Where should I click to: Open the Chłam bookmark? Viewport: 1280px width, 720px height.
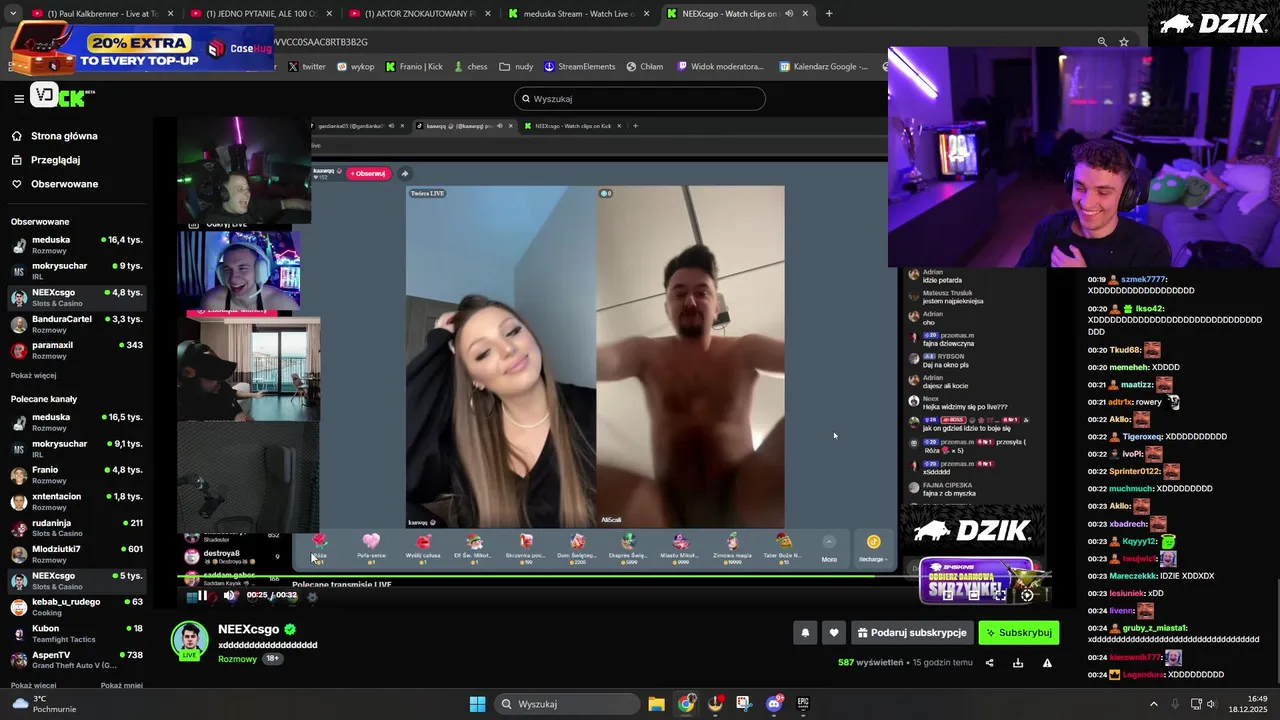pos(645,67)
